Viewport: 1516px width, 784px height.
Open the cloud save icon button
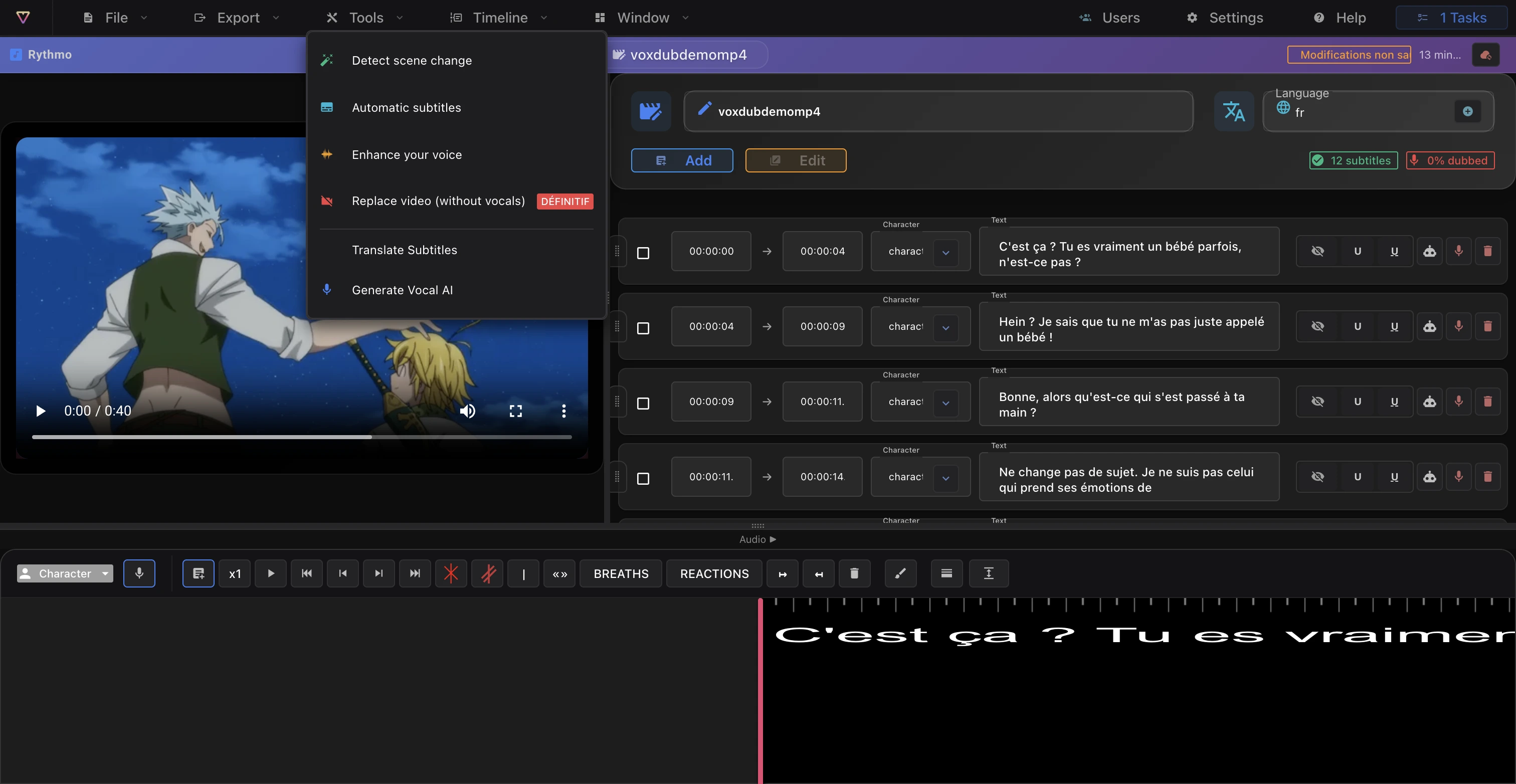[1485, 55]
